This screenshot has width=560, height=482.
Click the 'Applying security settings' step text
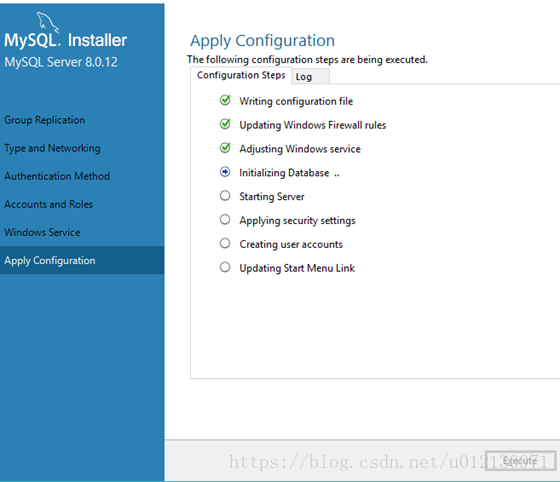298,221
